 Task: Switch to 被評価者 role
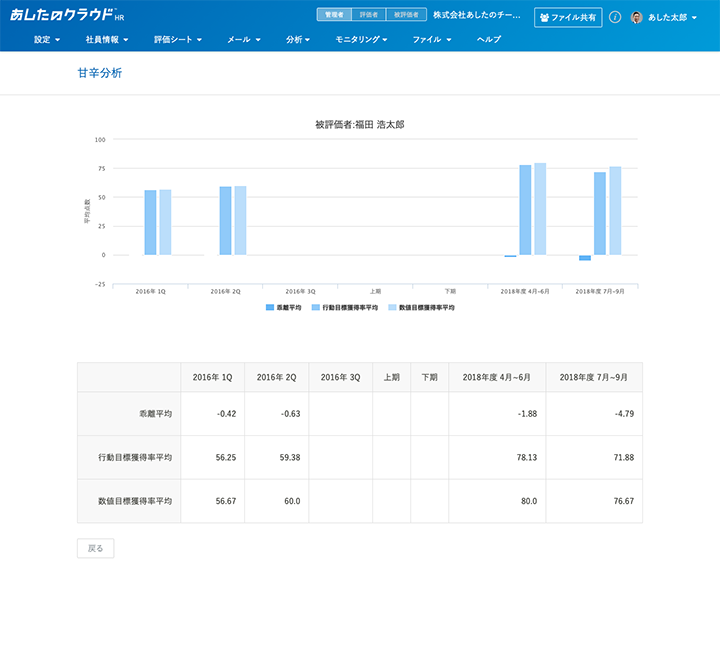(x=406, y=15)
